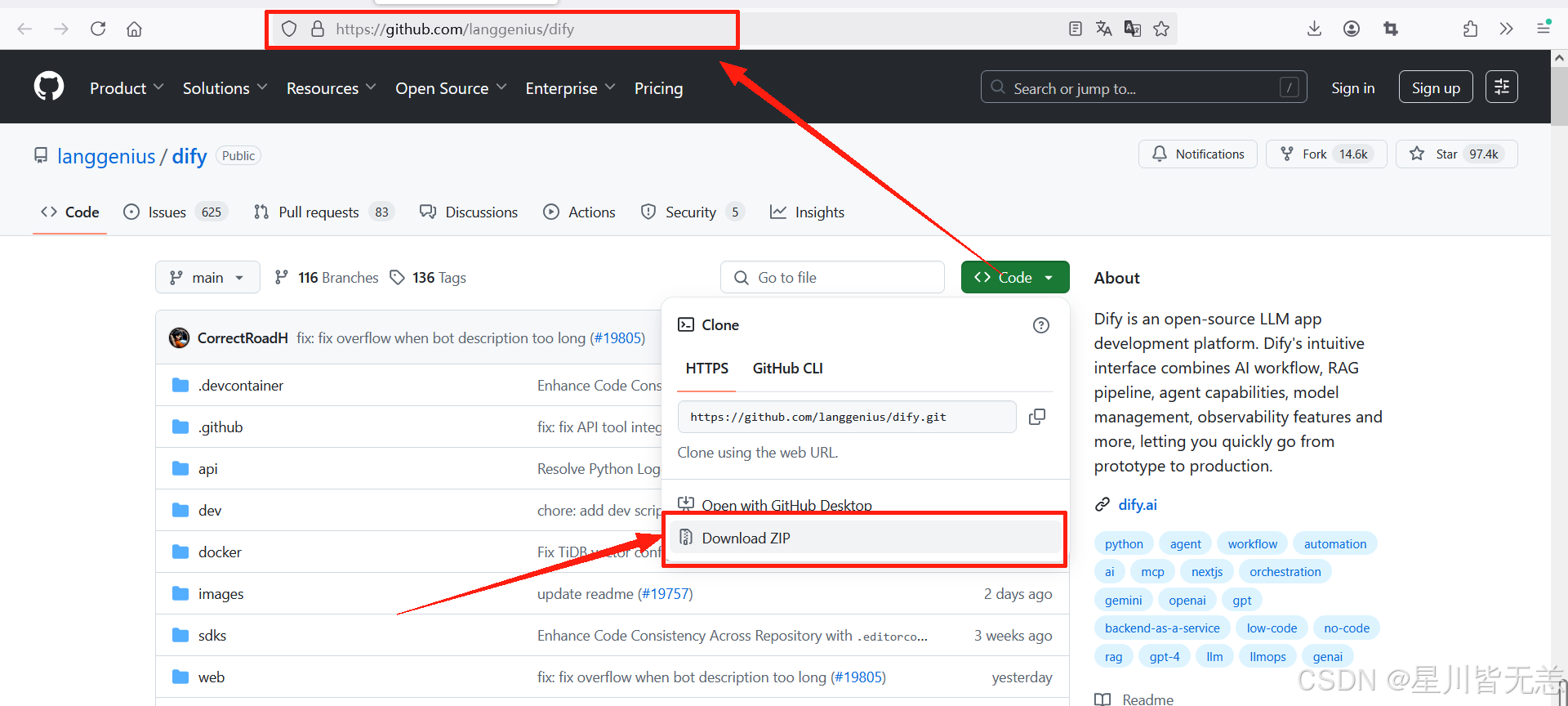Switch to the Security tab

point(692,212)
